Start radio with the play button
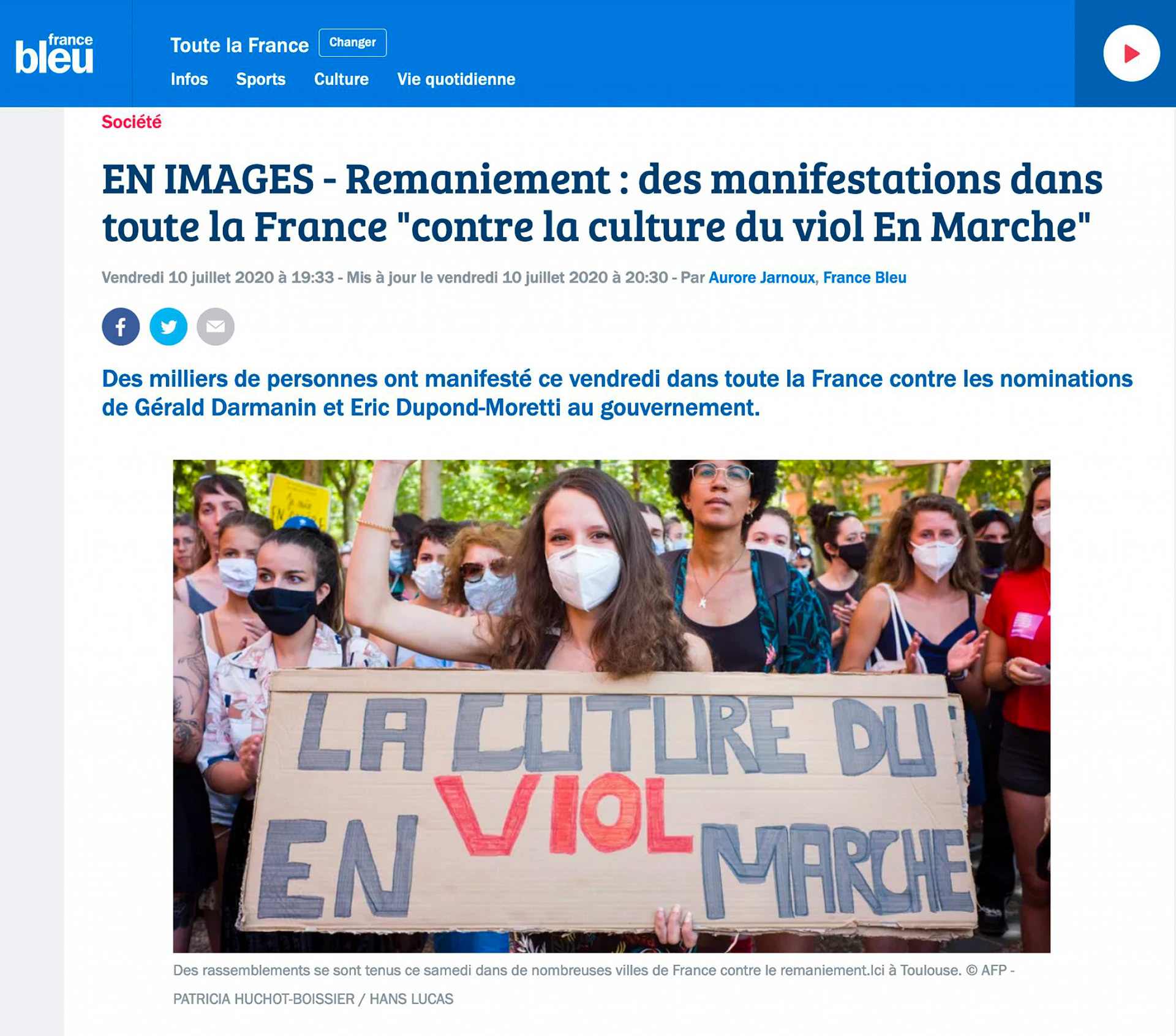Viewport: 1176px width, 1036px height. click(1131, 53)
